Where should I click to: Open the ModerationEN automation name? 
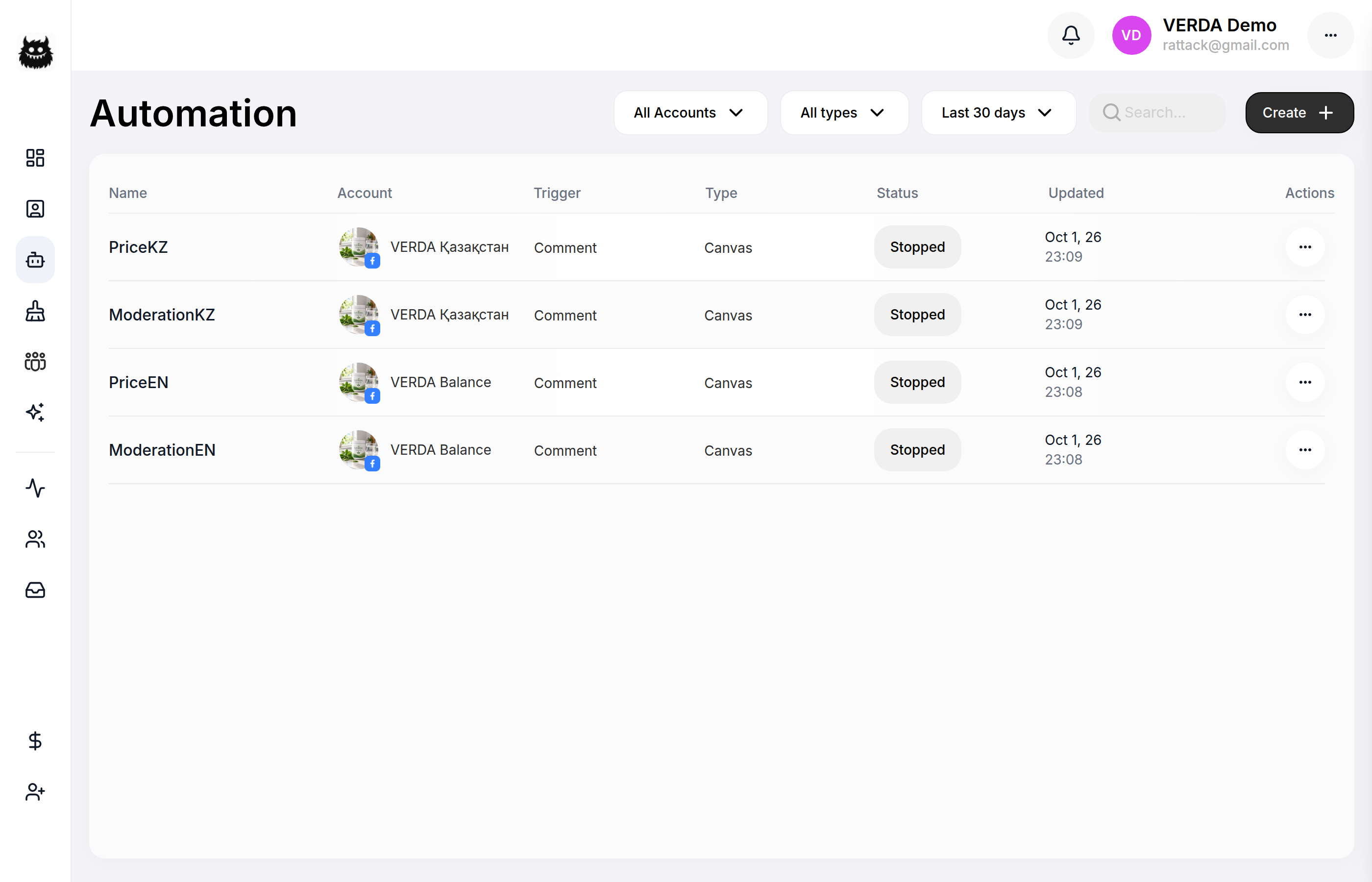tap(162, 450)
